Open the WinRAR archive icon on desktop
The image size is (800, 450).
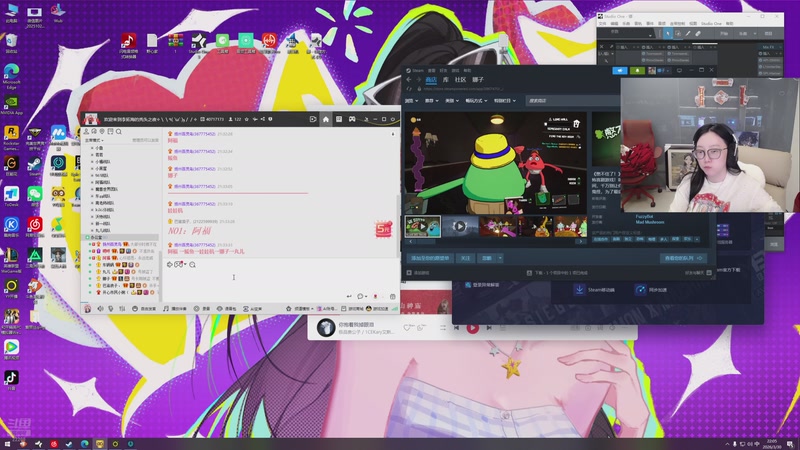coord(176,43)
